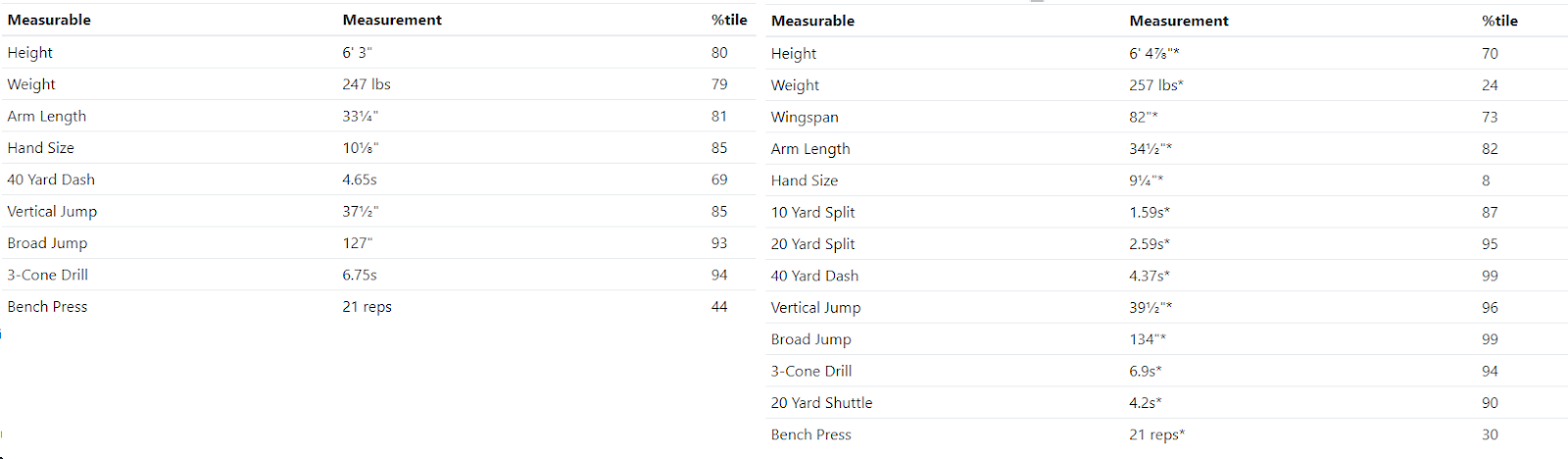1568x459 pixels.
Task: Sort the right table by Measurement header
Action: (1179, 21)
